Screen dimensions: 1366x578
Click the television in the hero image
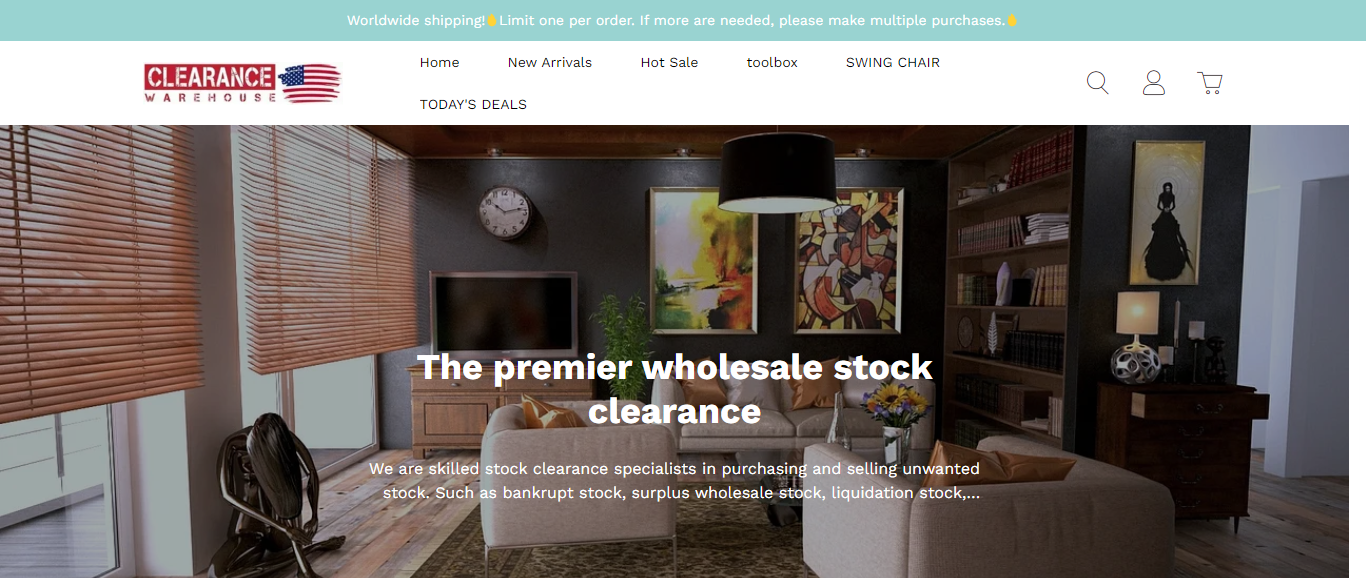(x=503, y=312)
